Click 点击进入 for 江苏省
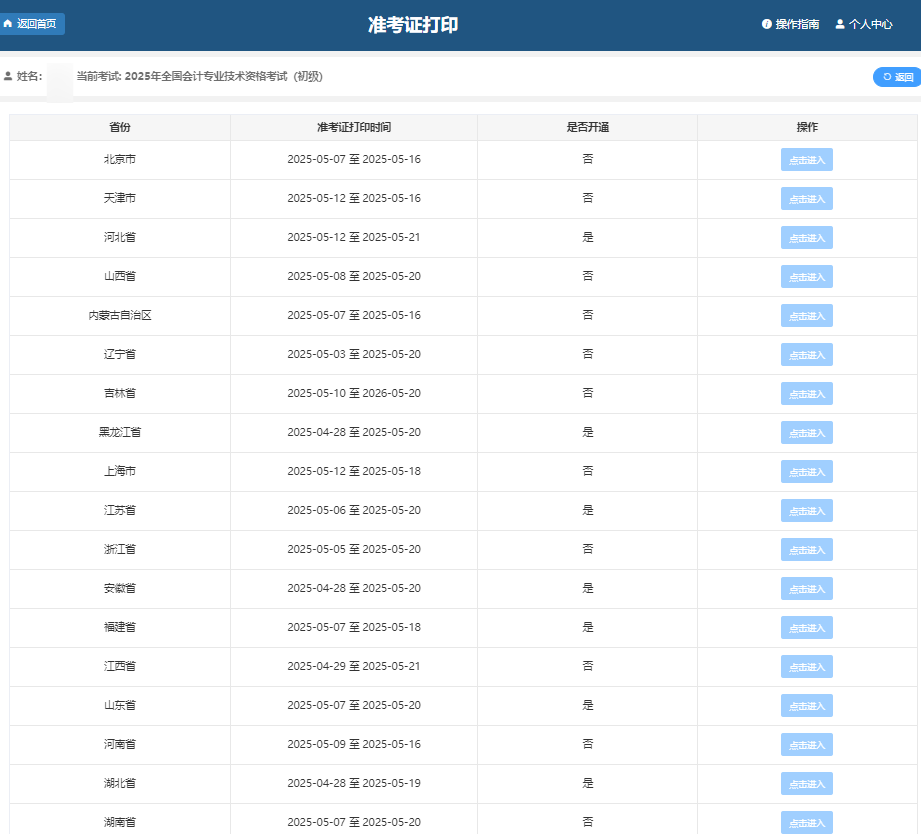Image resolution: width=921 pixels, height=834 pixels. point(806,511)
